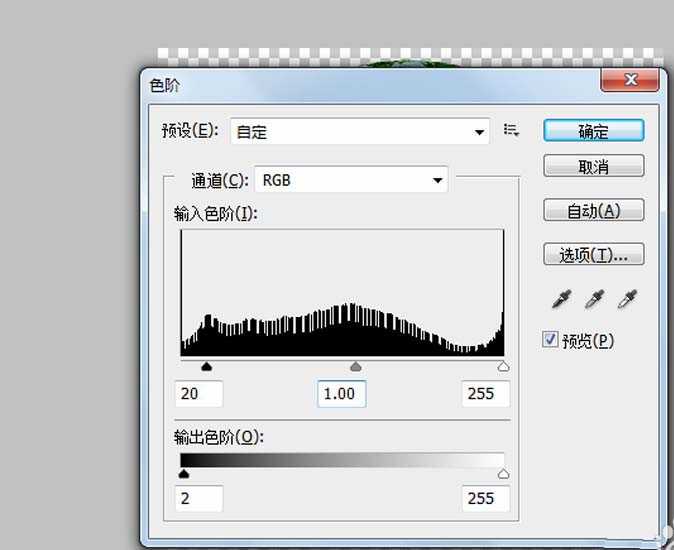Click the input highlight field showing 255
Image resolution: width=674 pixels, height=550 pixels.
coord(485,393)
